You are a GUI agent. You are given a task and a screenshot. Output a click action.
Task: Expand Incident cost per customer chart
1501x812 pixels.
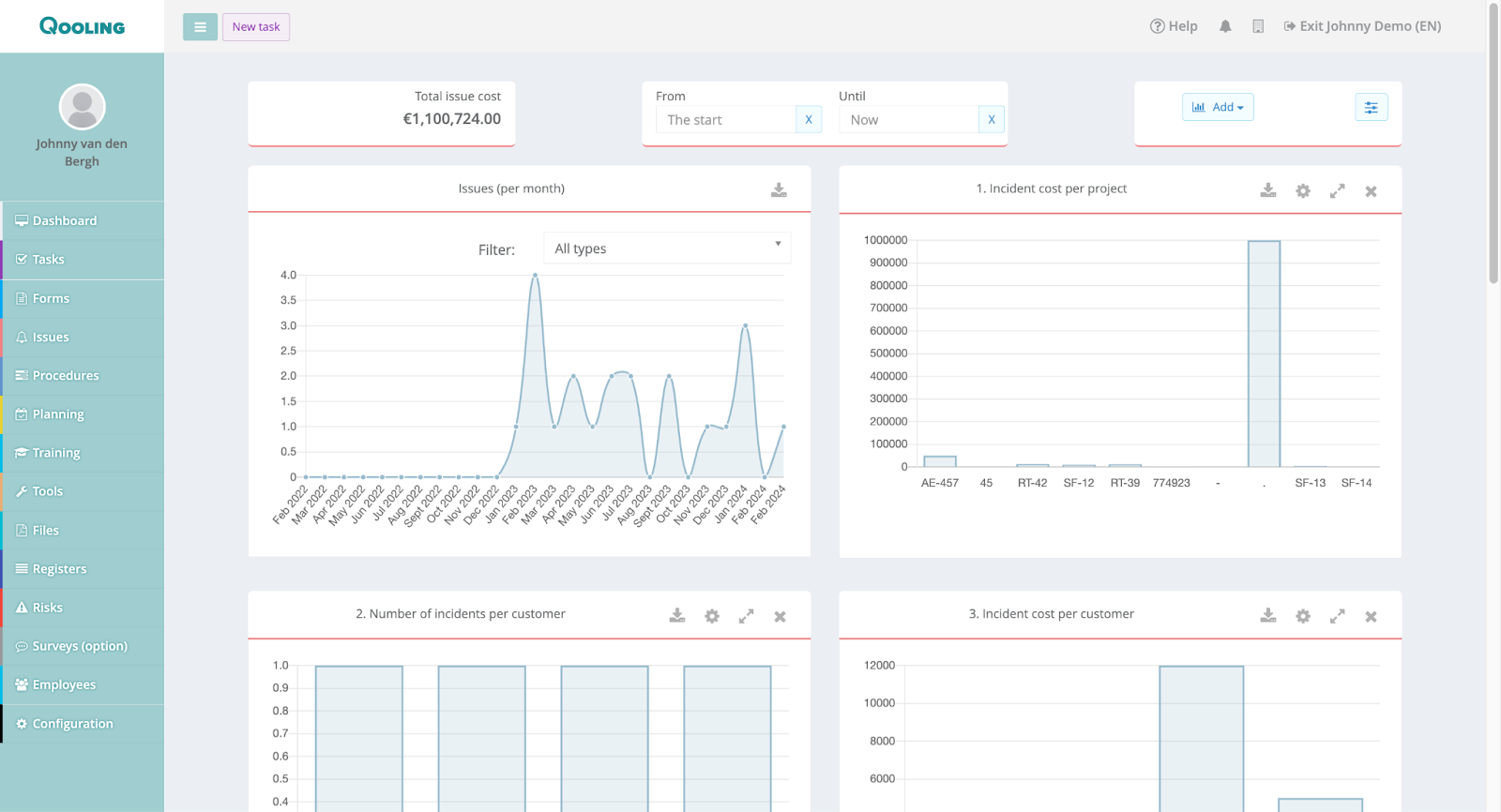pos(1338,616)
